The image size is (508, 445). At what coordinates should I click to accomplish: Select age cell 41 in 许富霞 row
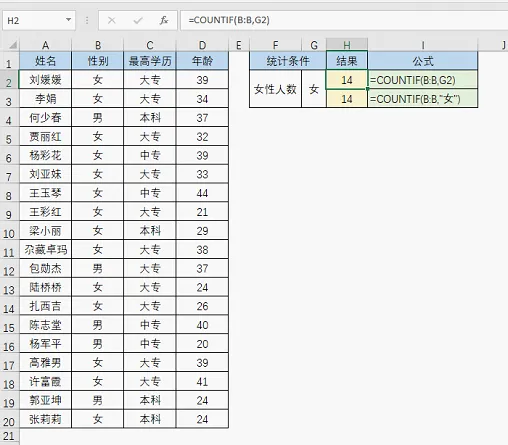(202, 381)
